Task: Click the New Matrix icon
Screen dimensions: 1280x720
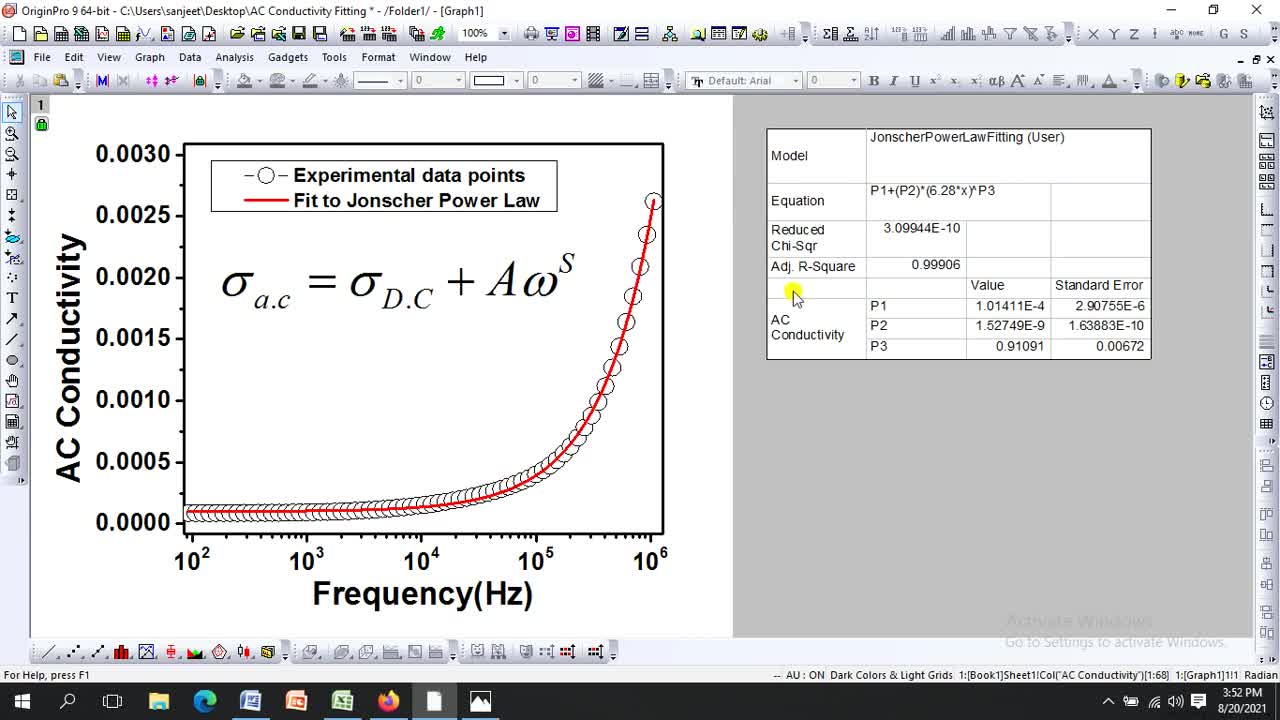Action: pos(123,33)
